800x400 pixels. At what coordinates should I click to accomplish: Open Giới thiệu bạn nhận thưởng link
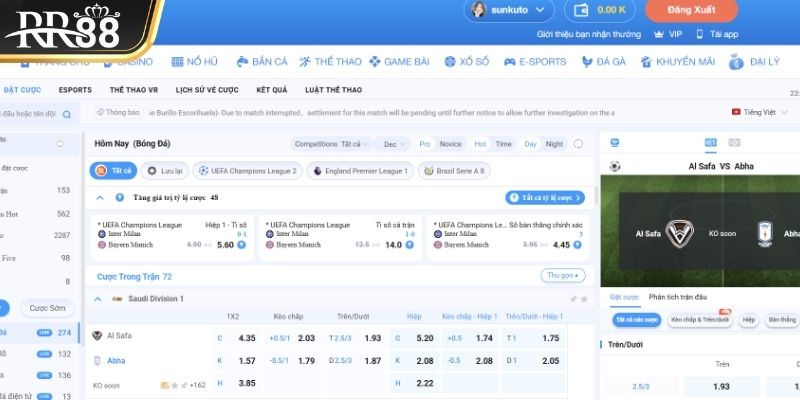(589, 34)
